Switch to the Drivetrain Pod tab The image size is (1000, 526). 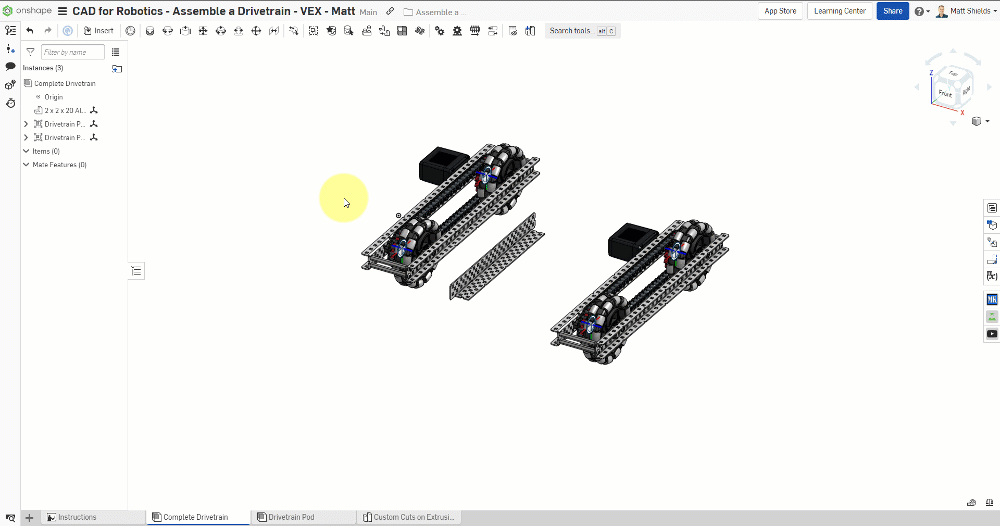click(x=291, y=517)
